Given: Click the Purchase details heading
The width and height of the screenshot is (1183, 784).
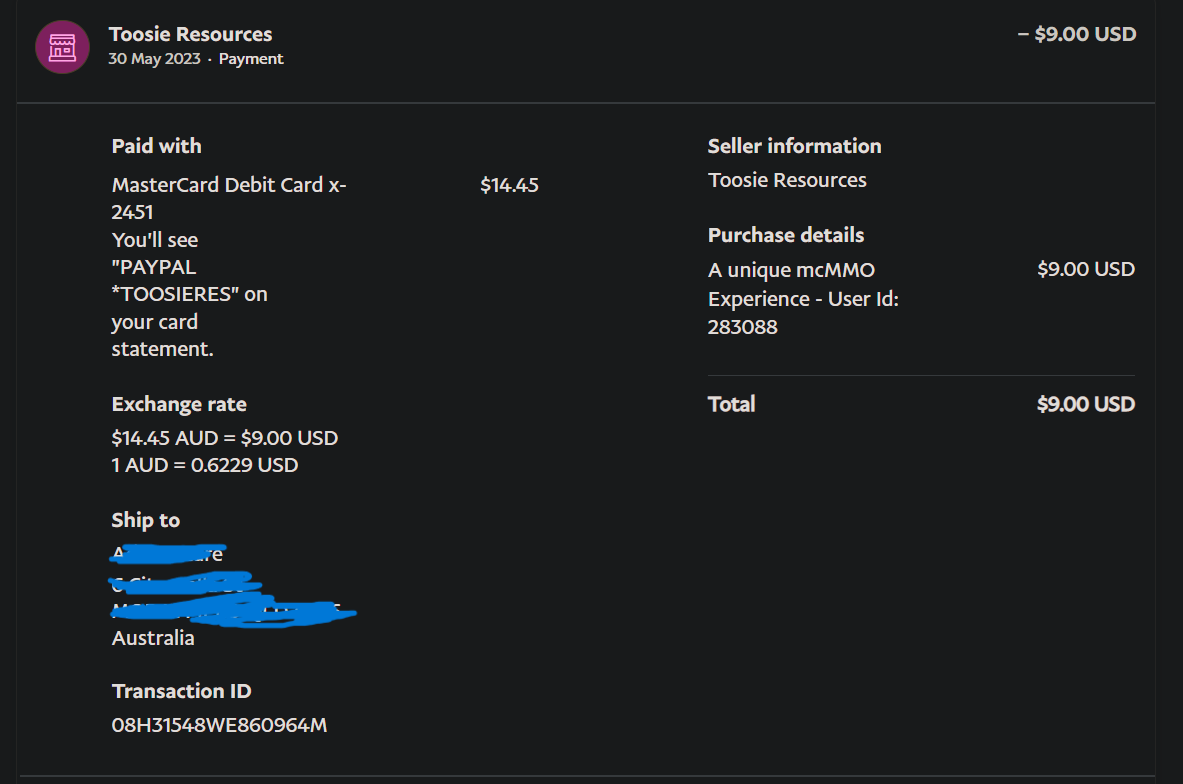Looking at the screenshot, I should pyautogui.click(x=786, y=235).
